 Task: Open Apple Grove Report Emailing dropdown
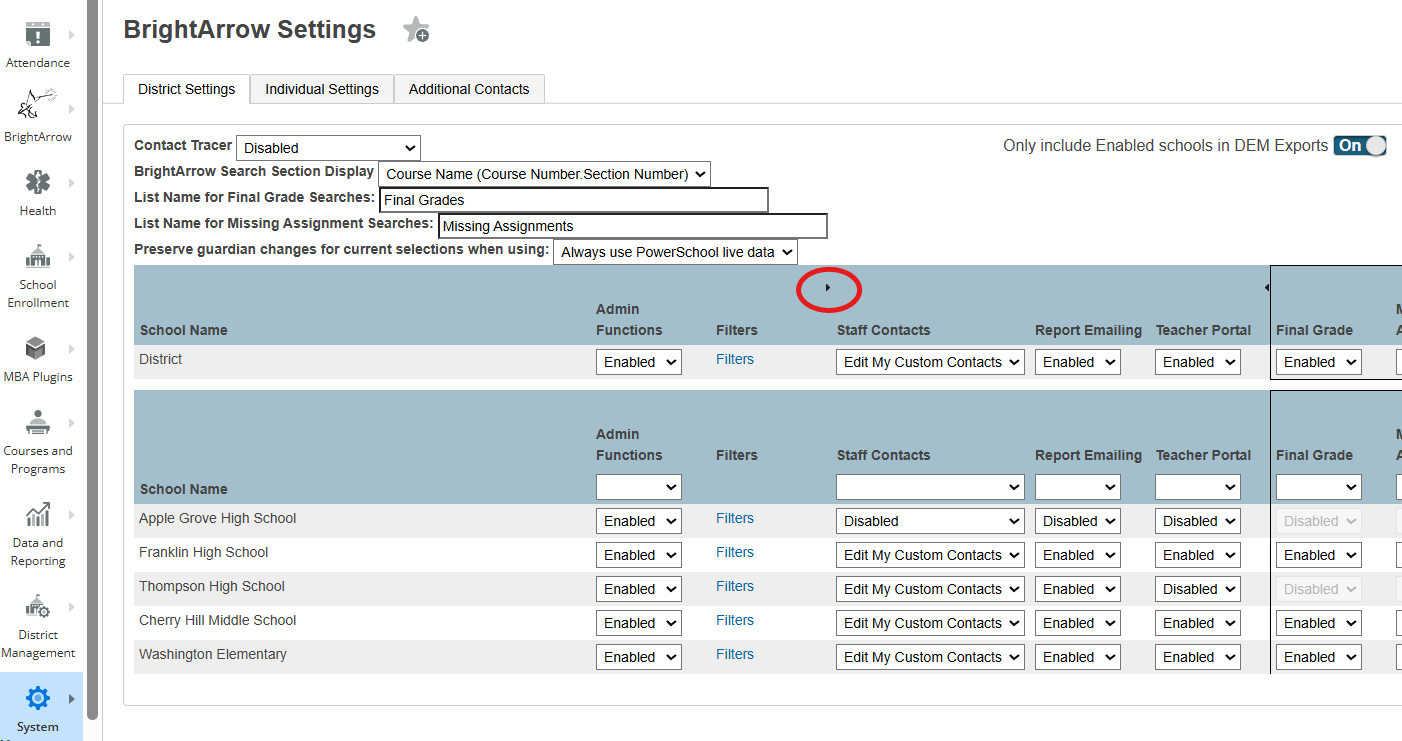click(x=1078, y=521)
